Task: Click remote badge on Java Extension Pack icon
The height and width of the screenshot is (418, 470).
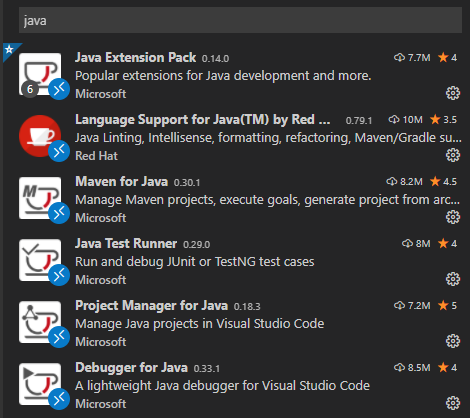Action: coord(59,89)
